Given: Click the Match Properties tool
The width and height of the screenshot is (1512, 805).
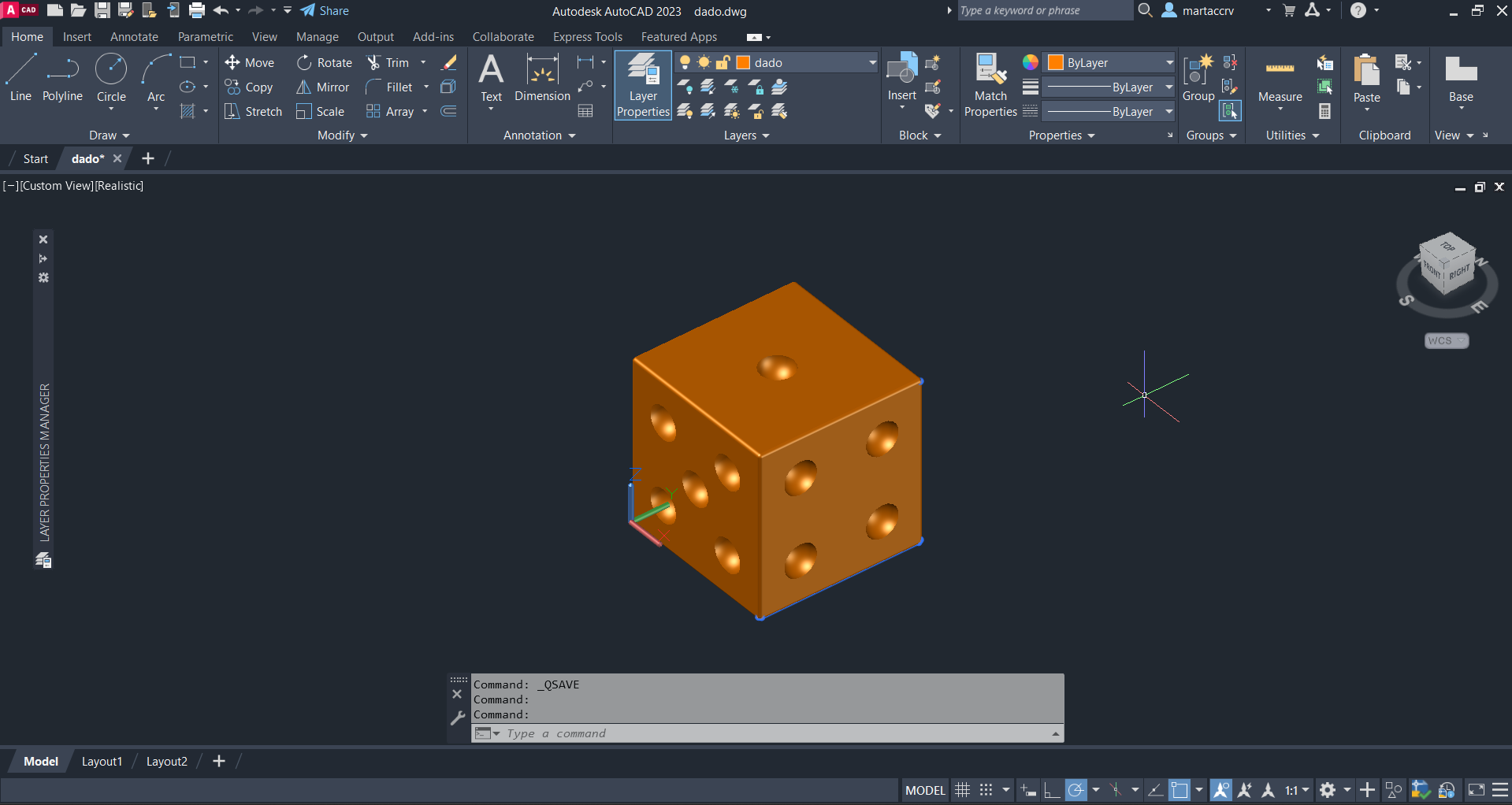Looking at the screenshot, I should click(990, 85).
